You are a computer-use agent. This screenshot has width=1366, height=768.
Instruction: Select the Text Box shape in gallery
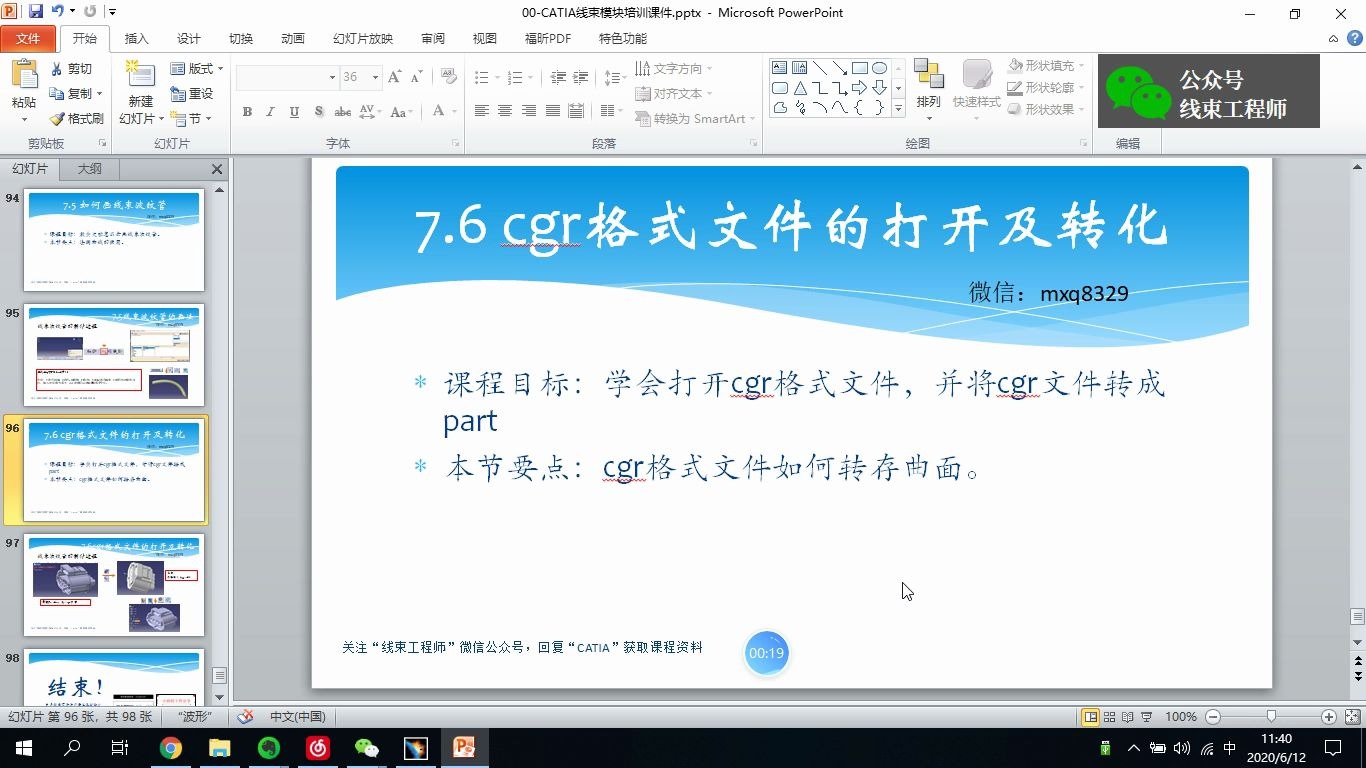tap(779, 68)
